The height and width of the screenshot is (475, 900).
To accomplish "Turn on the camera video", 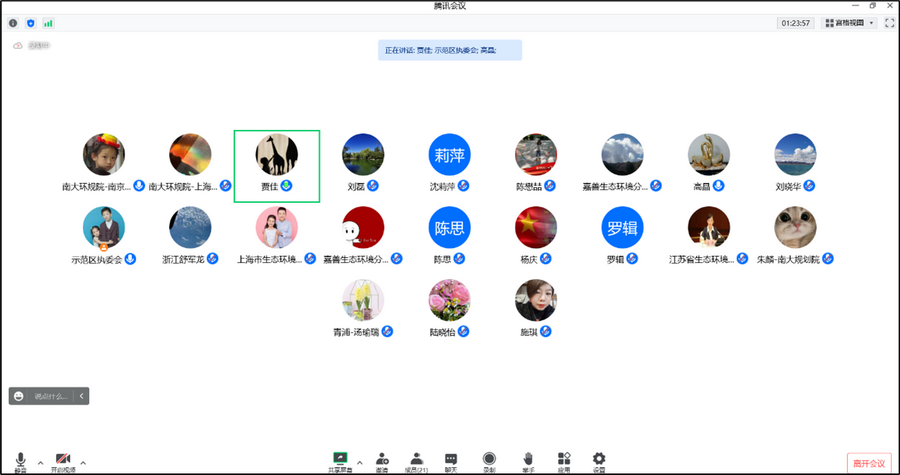I will 62,459.
